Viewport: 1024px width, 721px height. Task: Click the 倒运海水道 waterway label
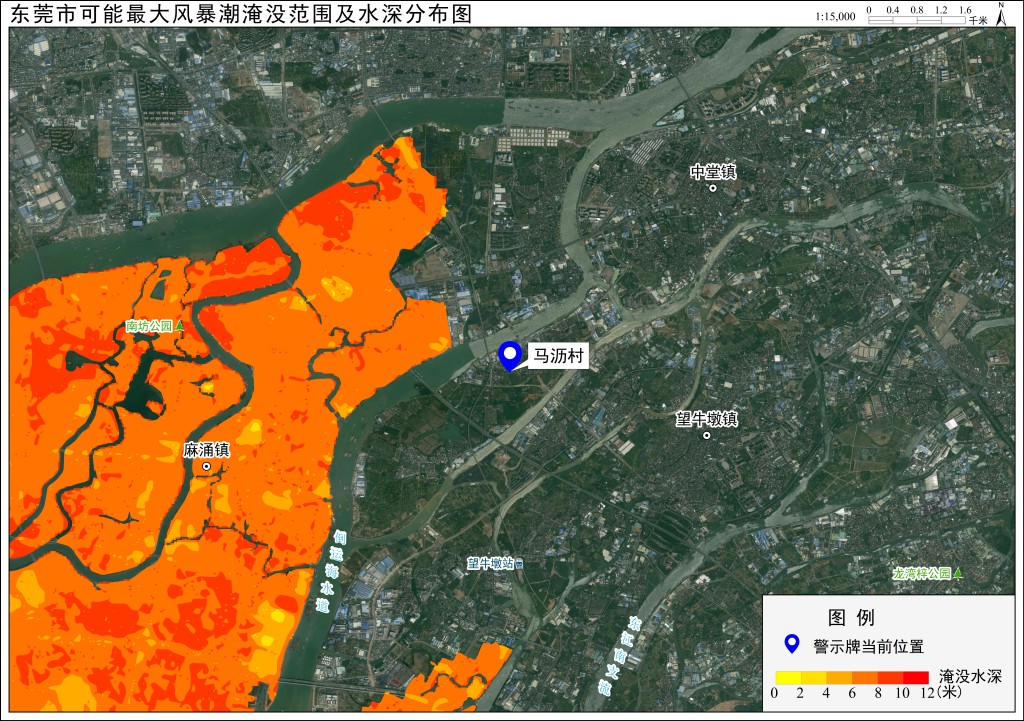pyautogui.click(x=330, y=571)
